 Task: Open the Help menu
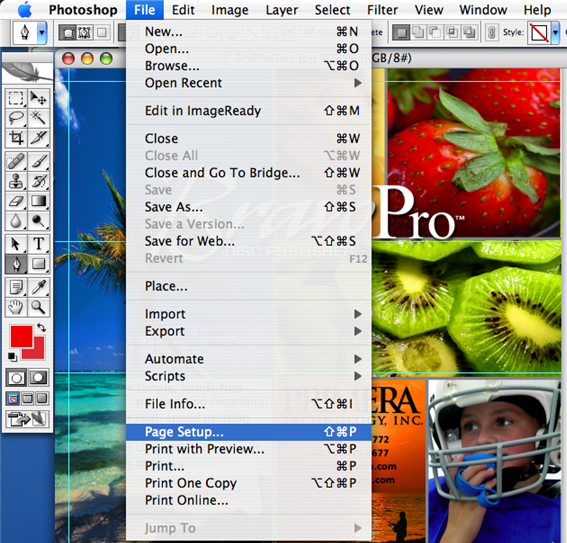537,10
